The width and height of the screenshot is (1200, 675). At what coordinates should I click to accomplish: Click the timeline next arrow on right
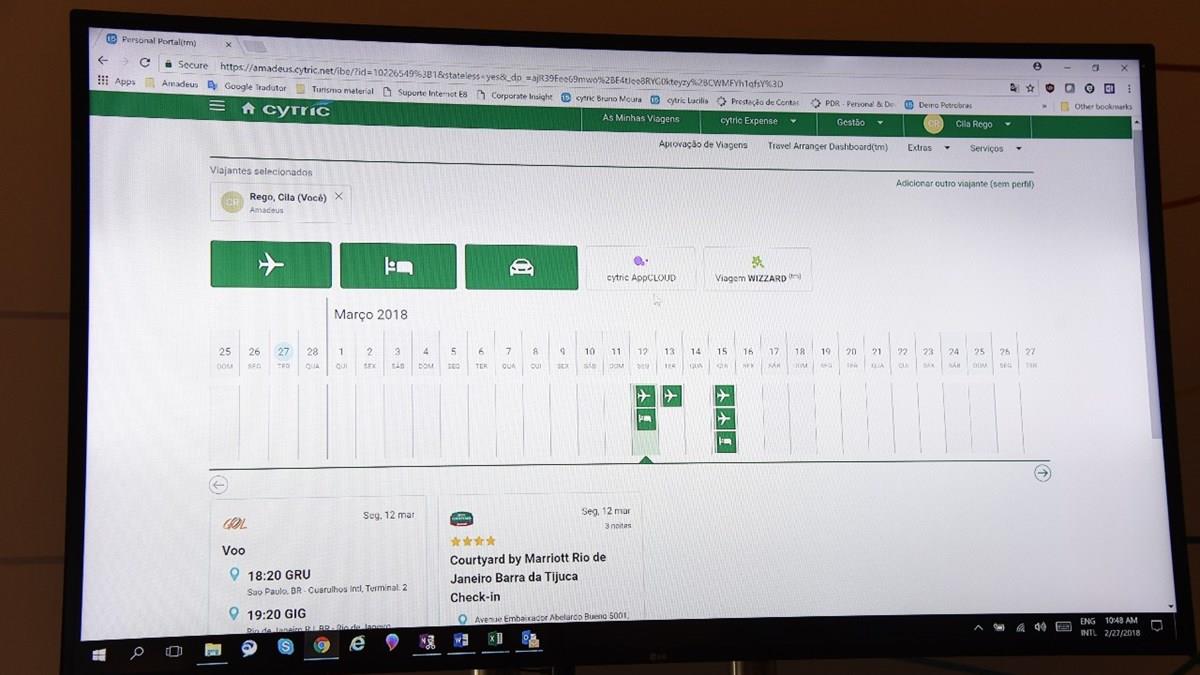point(1042,473)
